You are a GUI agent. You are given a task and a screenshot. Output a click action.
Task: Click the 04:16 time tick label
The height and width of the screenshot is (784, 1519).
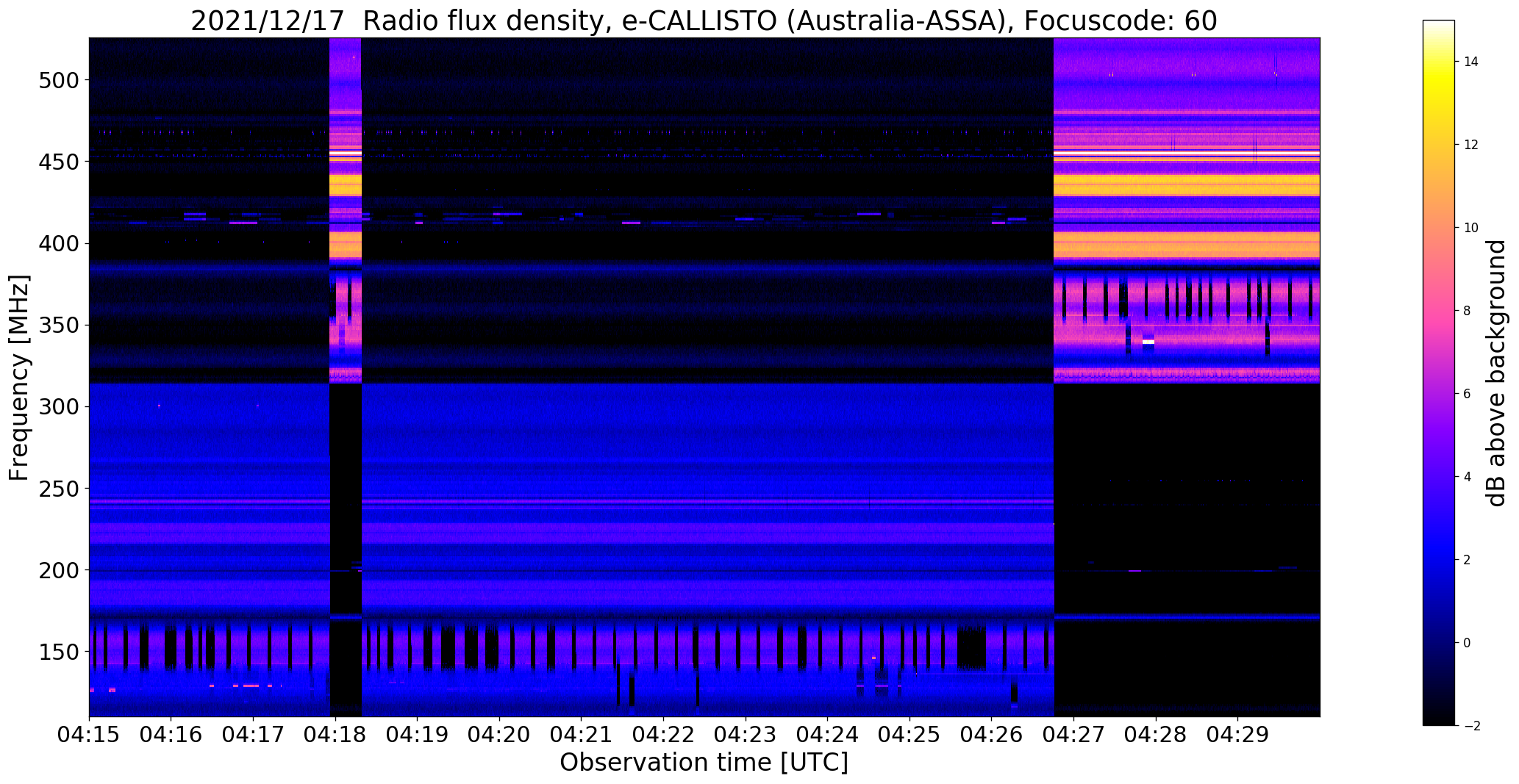click(171, 734)
